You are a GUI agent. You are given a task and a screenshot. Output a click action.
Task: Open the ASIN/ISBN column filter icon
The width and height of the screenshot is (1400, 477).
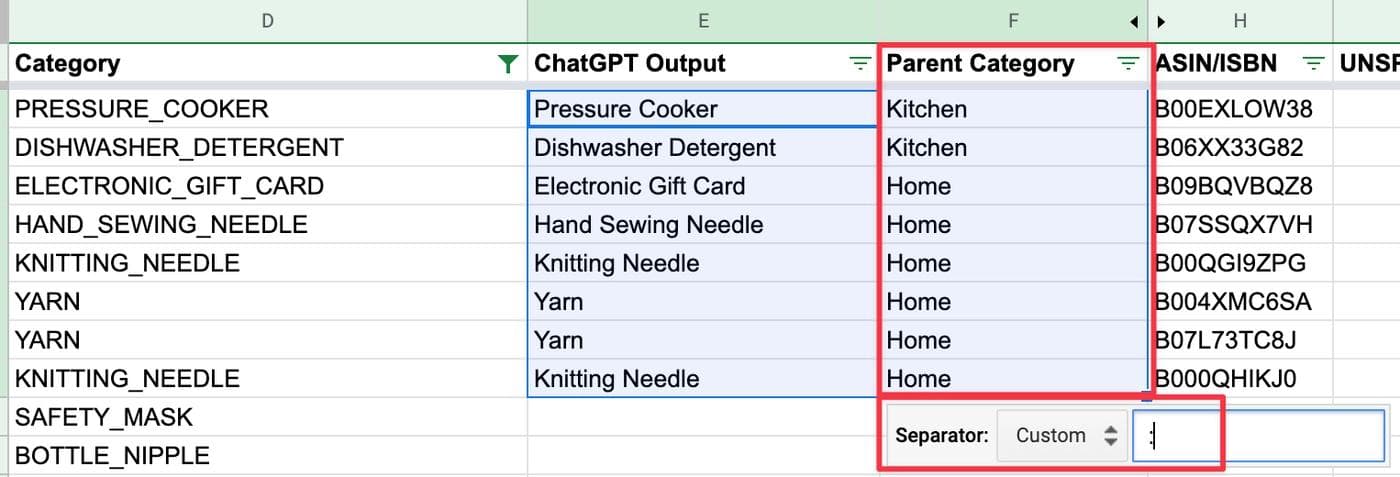tap(1314, 64)
